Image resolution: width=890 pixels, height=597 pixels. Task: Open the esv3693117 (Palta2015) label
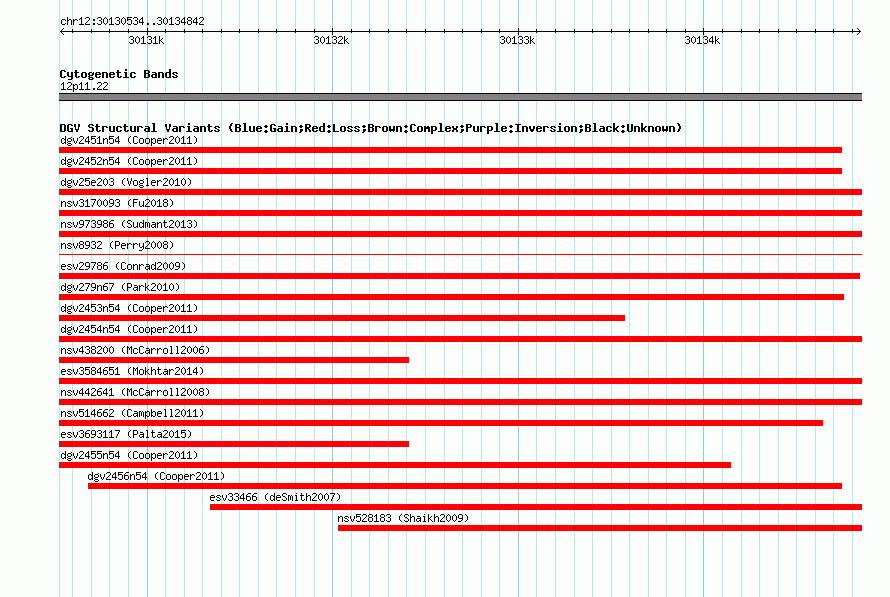(x=126, y=434)
